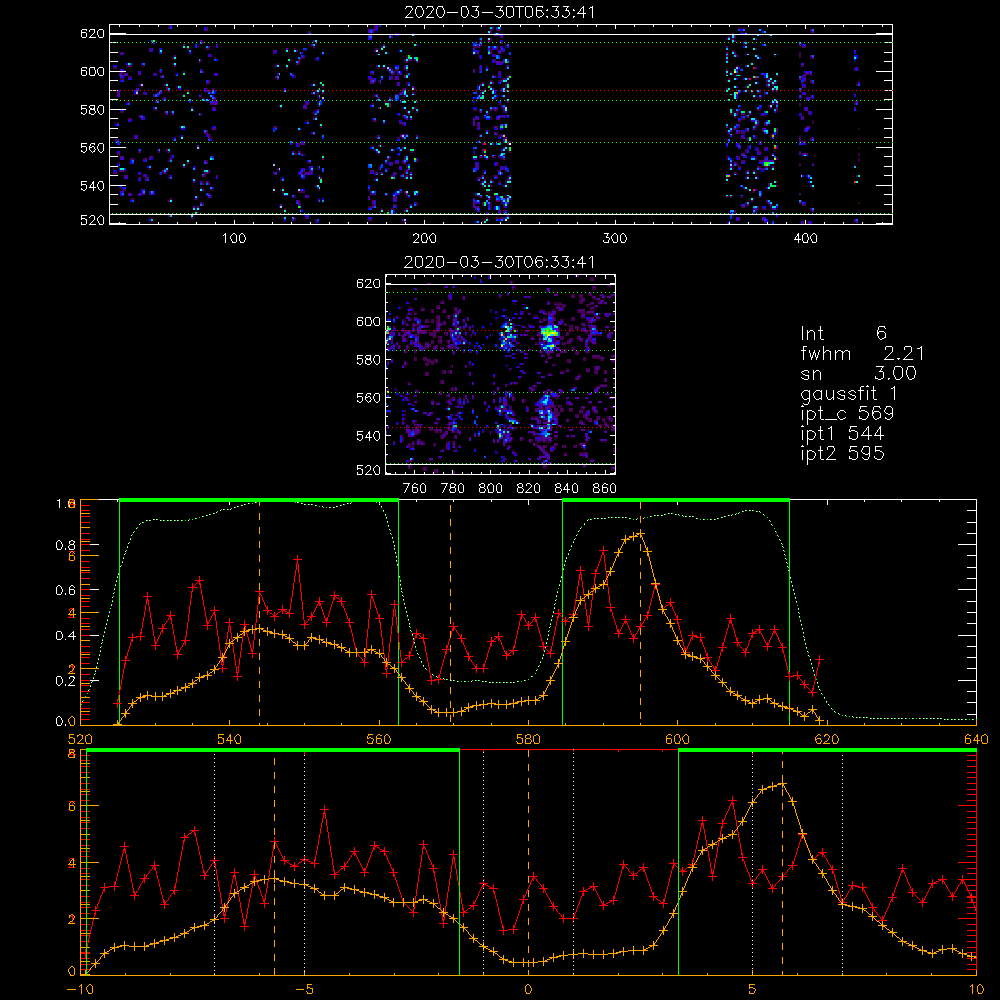Click the top plot title 2020-03-30T06:33:41
This screenshot has height=1000, width=1000.
click(x=500, y=12)
